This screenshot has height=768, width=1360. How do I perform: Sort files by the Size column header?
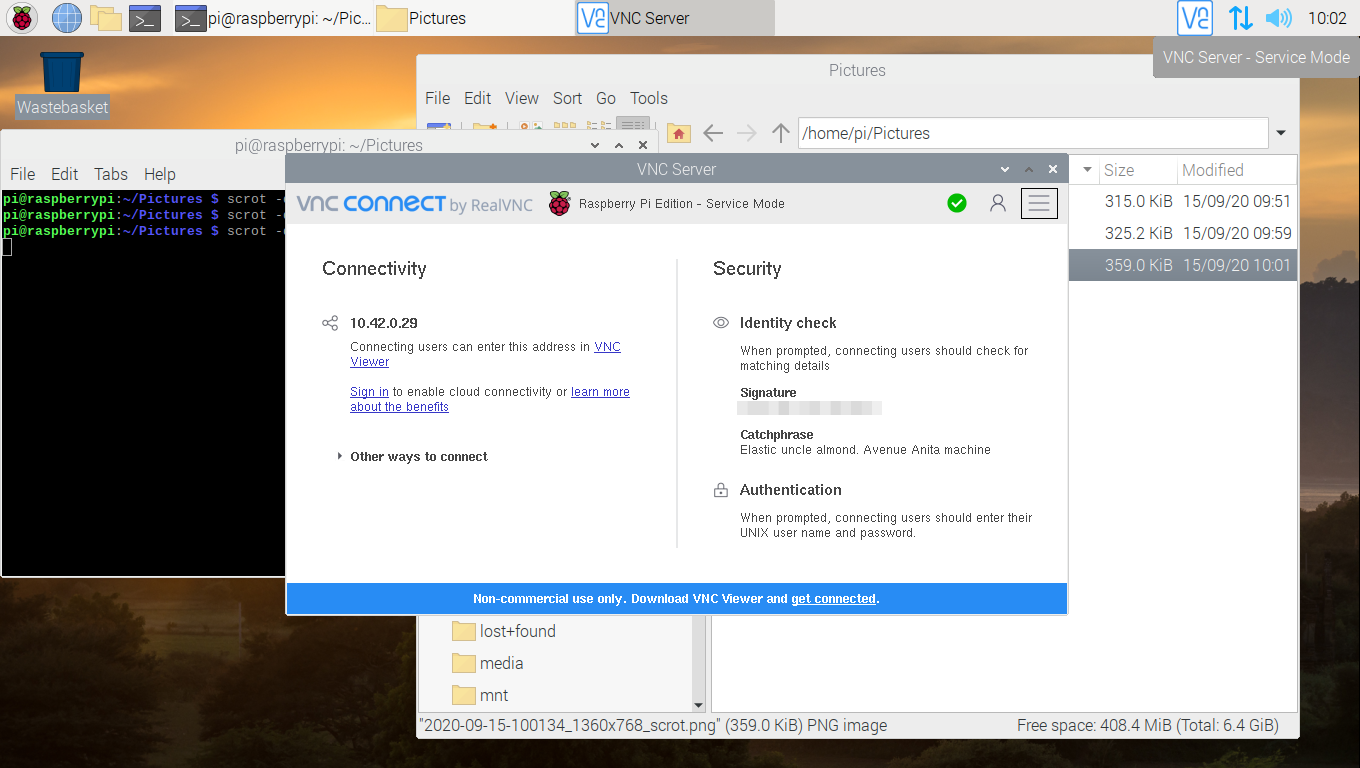coord(1137,170)
